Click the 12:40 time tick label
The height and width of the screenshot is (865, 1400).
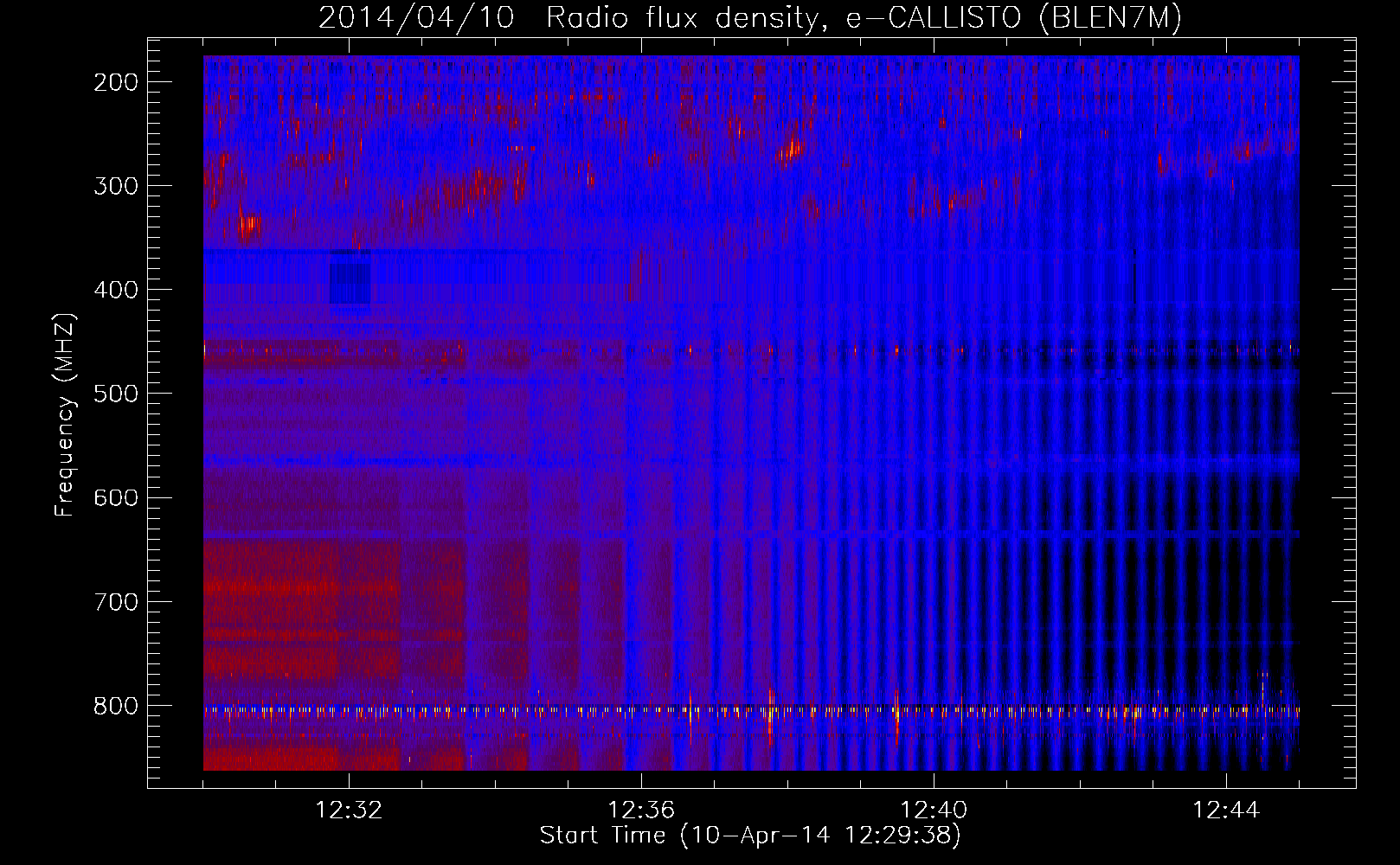click(x=934, y=811)
